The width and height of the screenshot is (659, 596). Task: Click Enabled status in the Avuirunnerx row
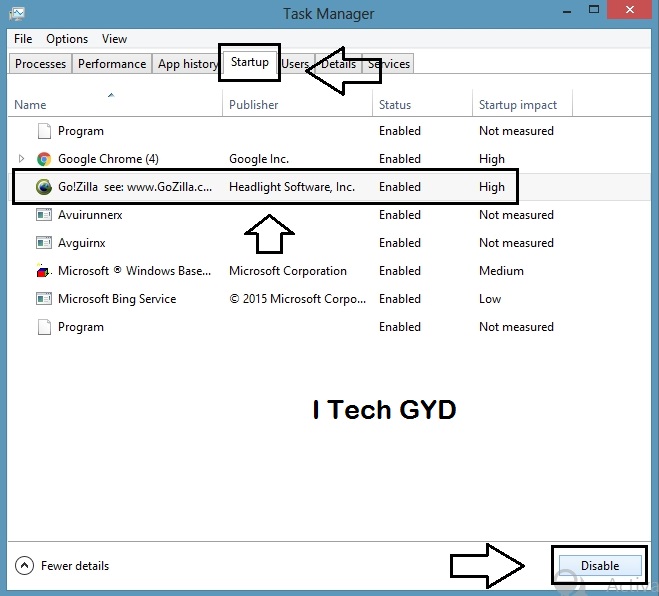tap(400, 215)
